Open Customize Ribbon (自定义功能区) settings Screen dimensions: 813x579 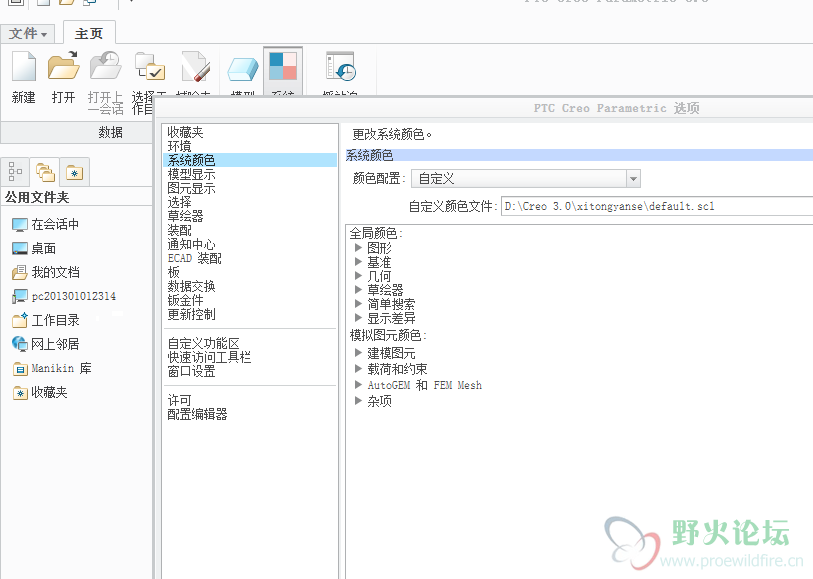tap(203, 343)
